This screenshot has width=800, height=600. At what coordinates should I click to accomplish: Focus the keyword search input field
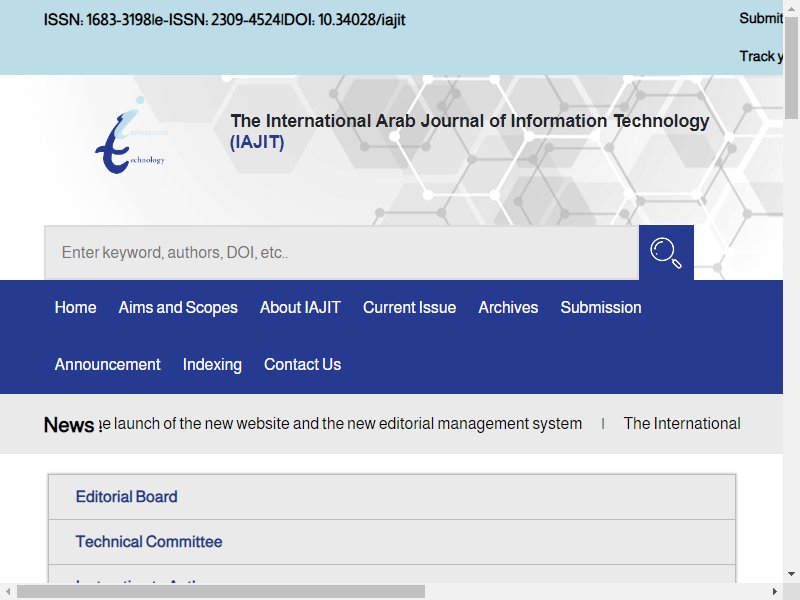(341, 253)
